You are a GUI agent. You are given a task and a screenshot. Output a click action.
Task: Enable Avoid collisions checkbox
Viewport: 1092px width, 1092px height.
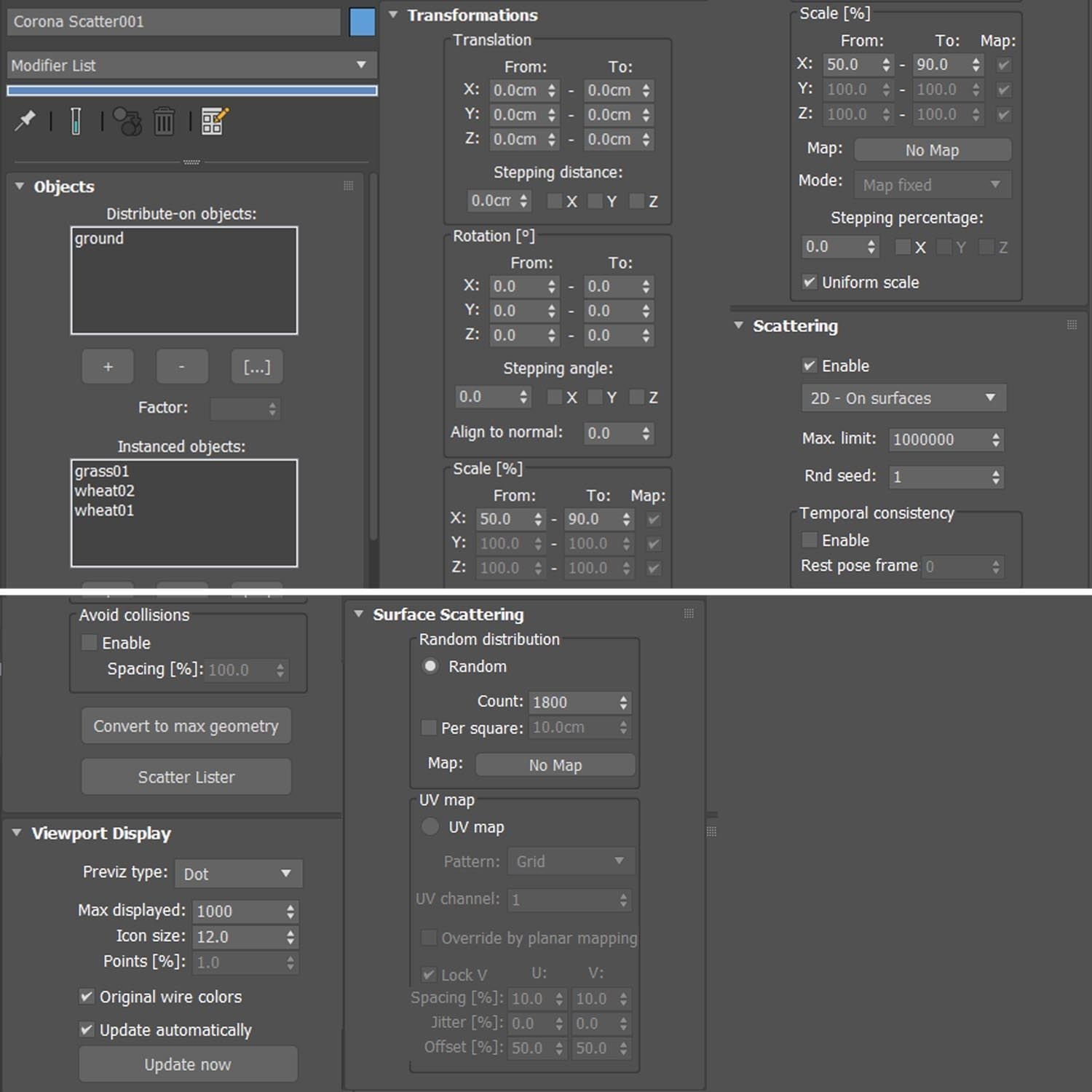90,643
